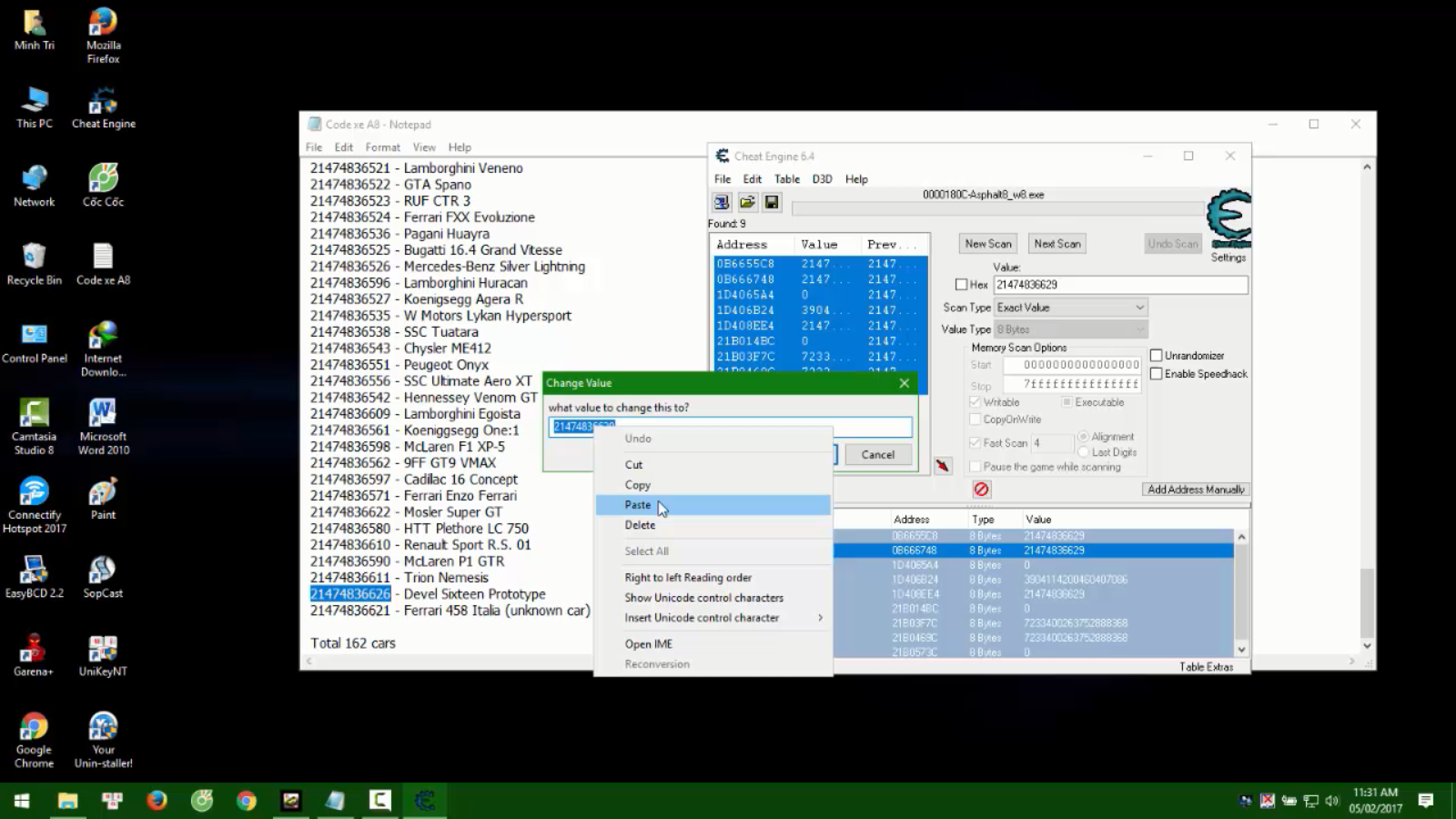The image size is (1456, 819).
Task: Open Internet Download Manager desktop icon
Action: (103, 349)
